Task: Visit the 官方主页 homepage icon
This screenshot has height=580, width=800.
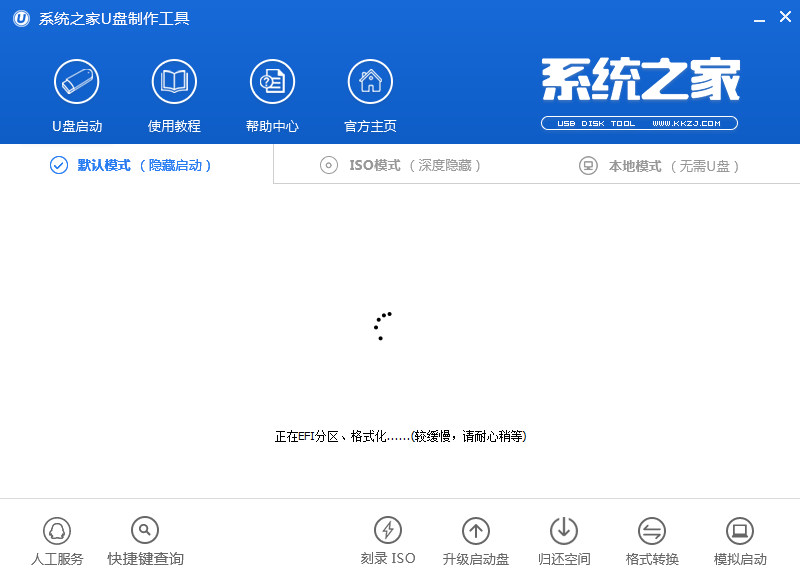Action: click(369, 95)
